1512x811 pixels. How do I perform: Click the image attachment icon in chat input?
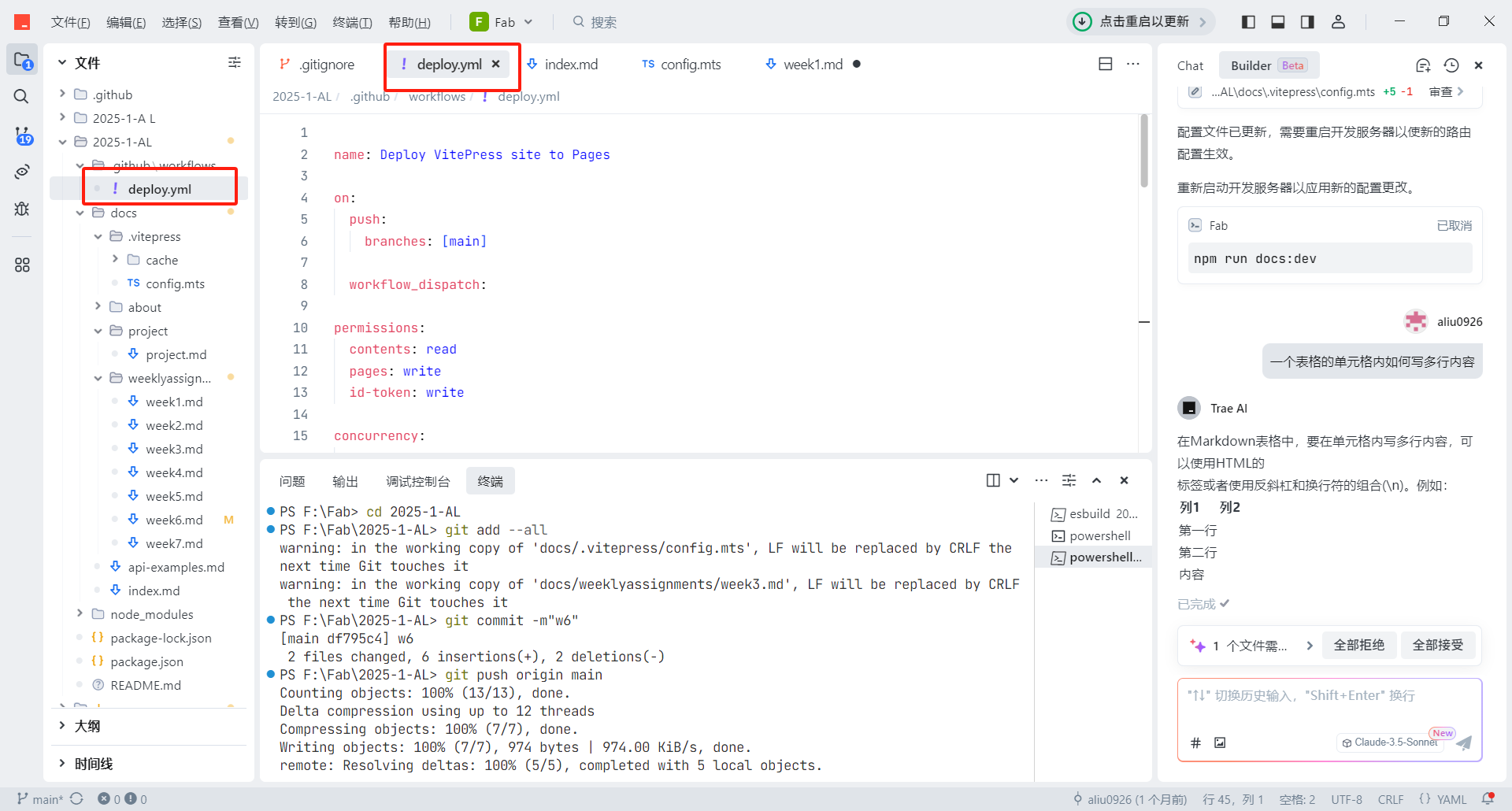[1220, 742]
